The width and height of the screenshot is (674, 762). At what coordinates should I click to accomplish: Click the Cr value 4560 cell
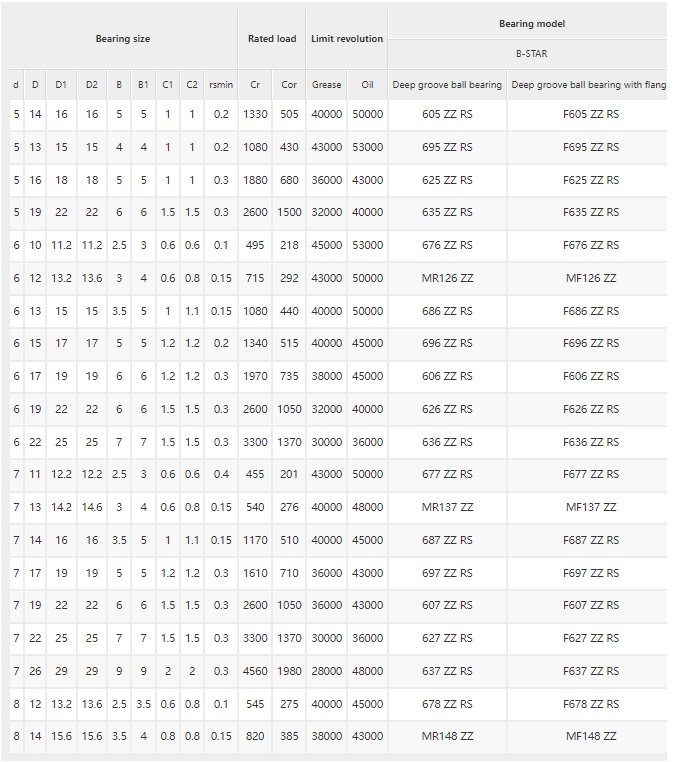point(255,671)
